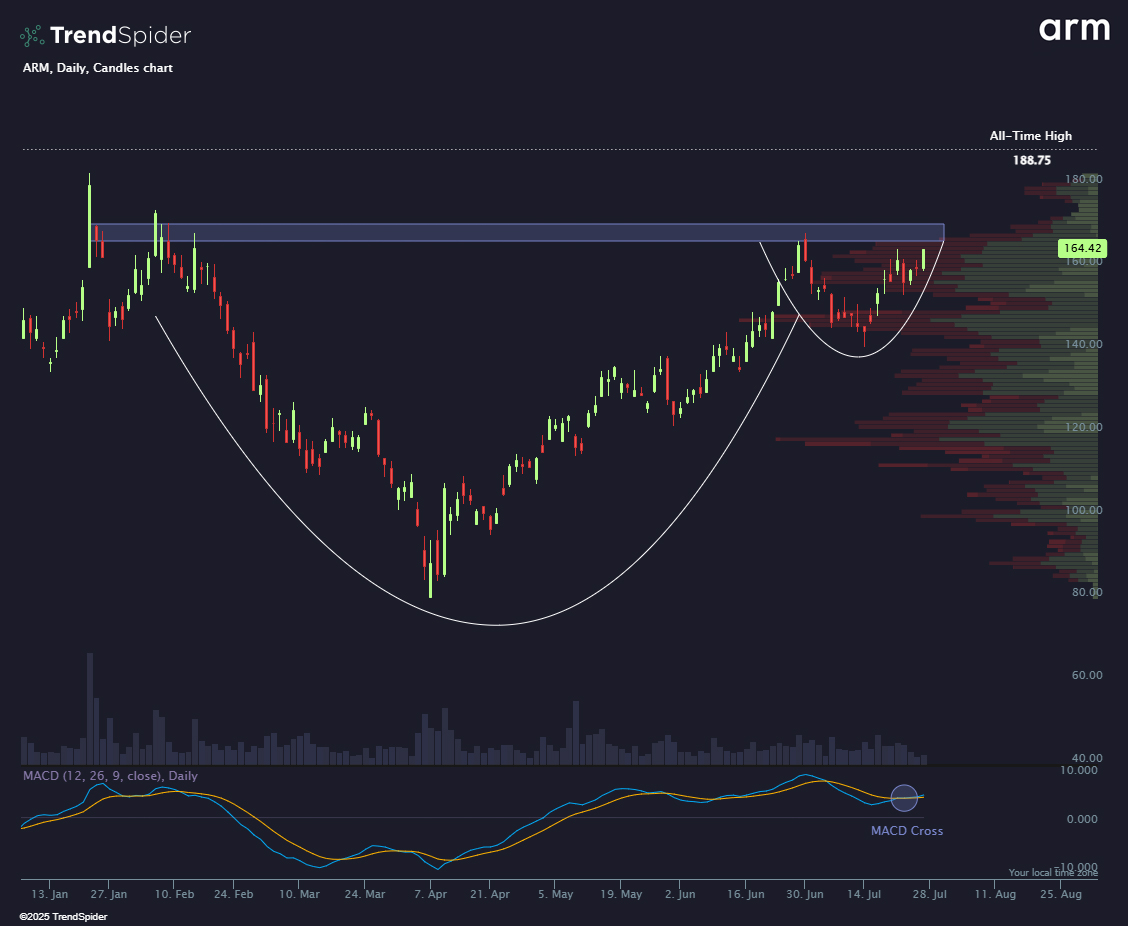Click the 5. May date label
This screenshot has width=1128, height=926.
555,894
